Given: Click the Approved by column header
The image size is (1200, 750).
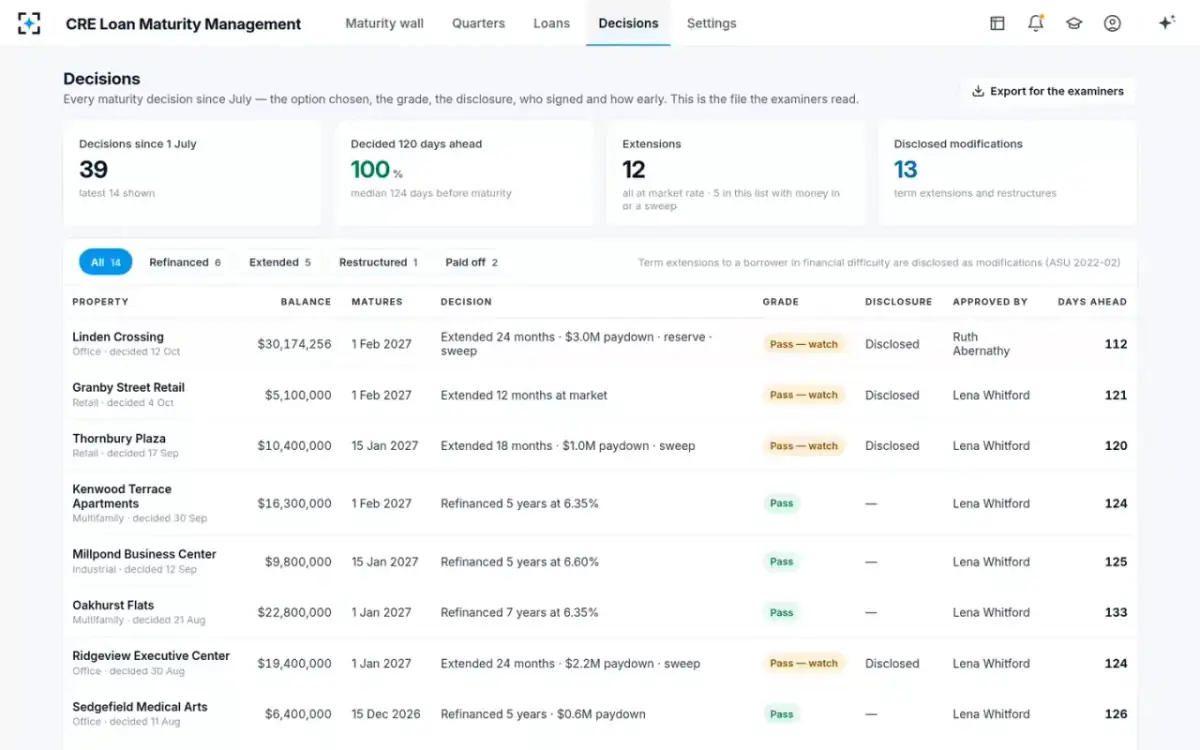Looking at the screenshot, I should pyautogui.click(x=990, y=301).
